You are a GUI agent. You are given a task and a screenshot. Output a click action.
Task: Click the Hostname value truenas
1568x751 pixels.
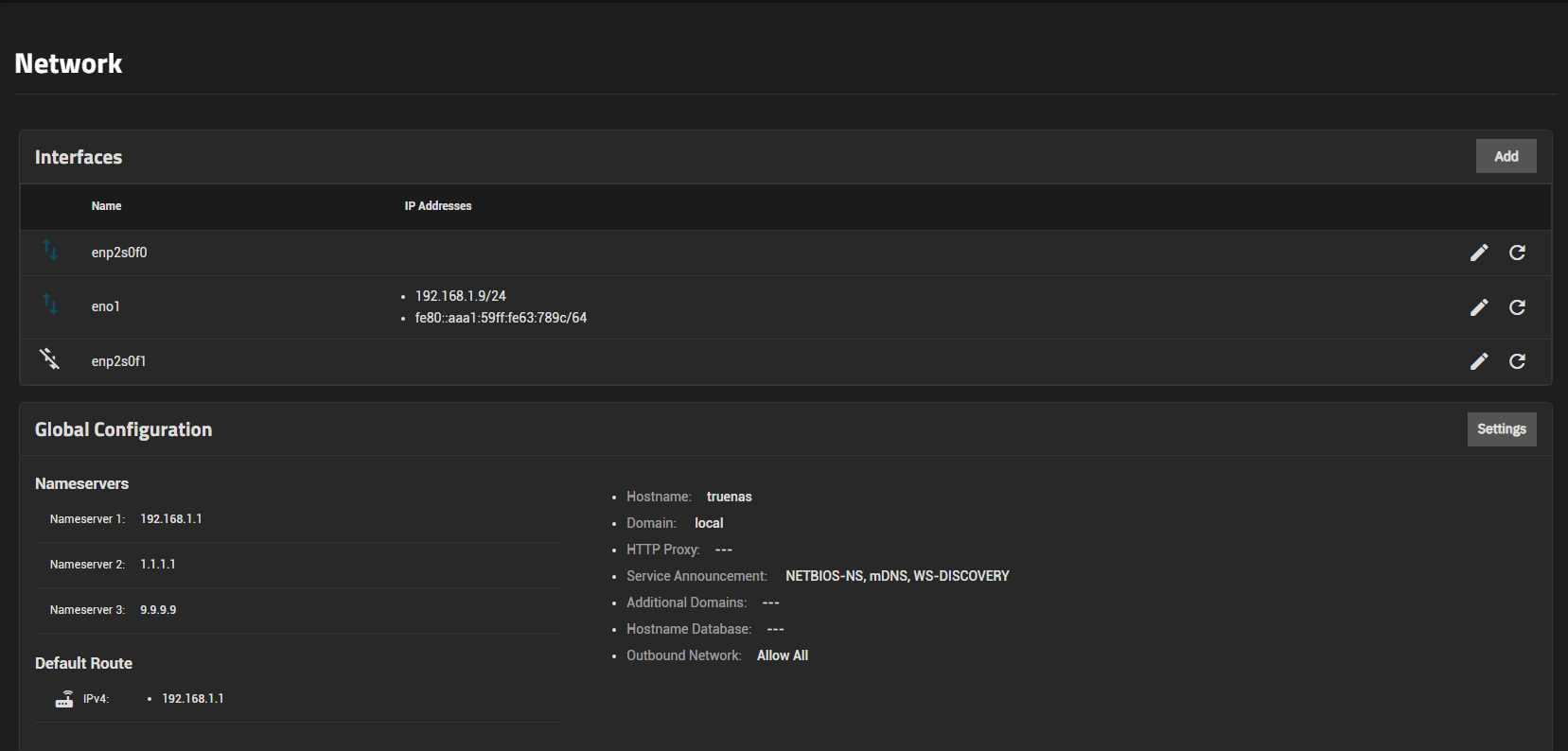(x=730, y=497)
